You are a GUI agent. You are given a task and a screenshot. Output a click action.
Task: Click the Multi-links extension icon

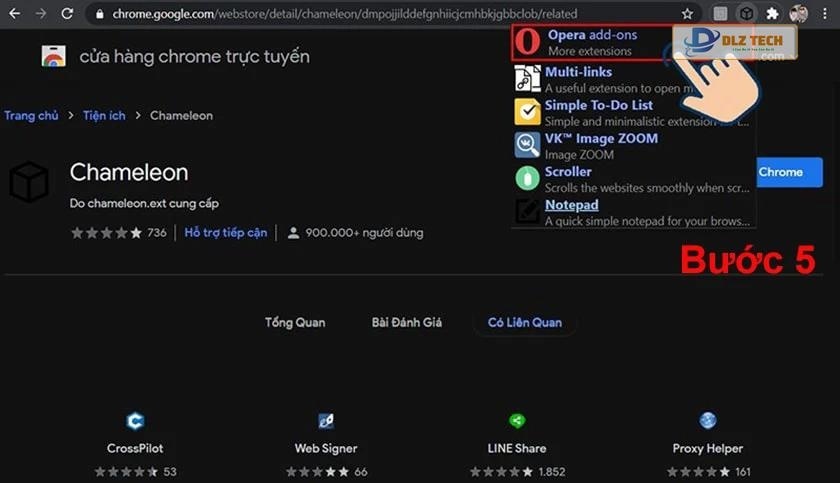pos(527,78)
